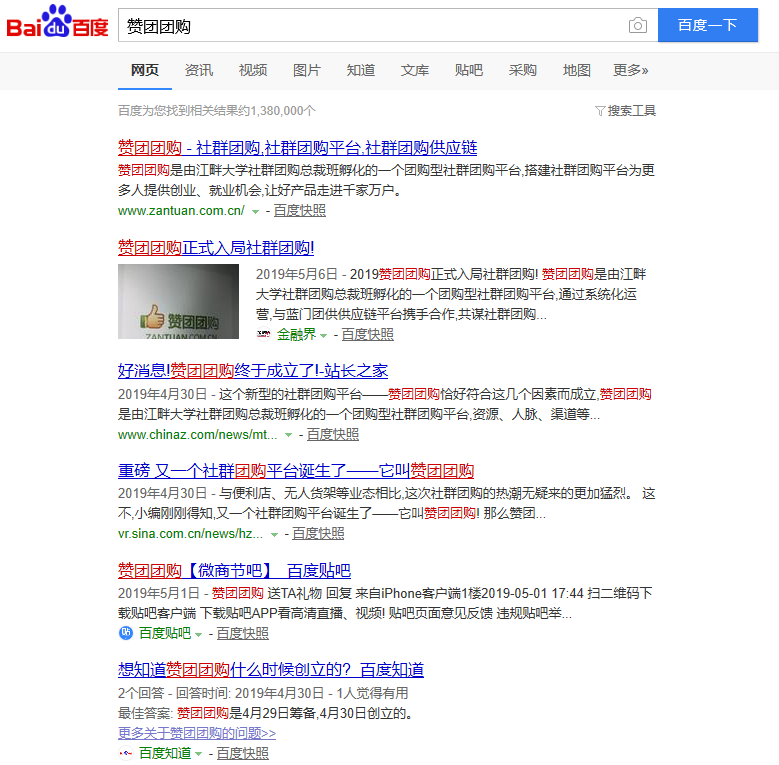Expand dropdown arrow after www.chinaz.com URL
The width and height of the screenshot is (779, 765).
pos(288,435)
